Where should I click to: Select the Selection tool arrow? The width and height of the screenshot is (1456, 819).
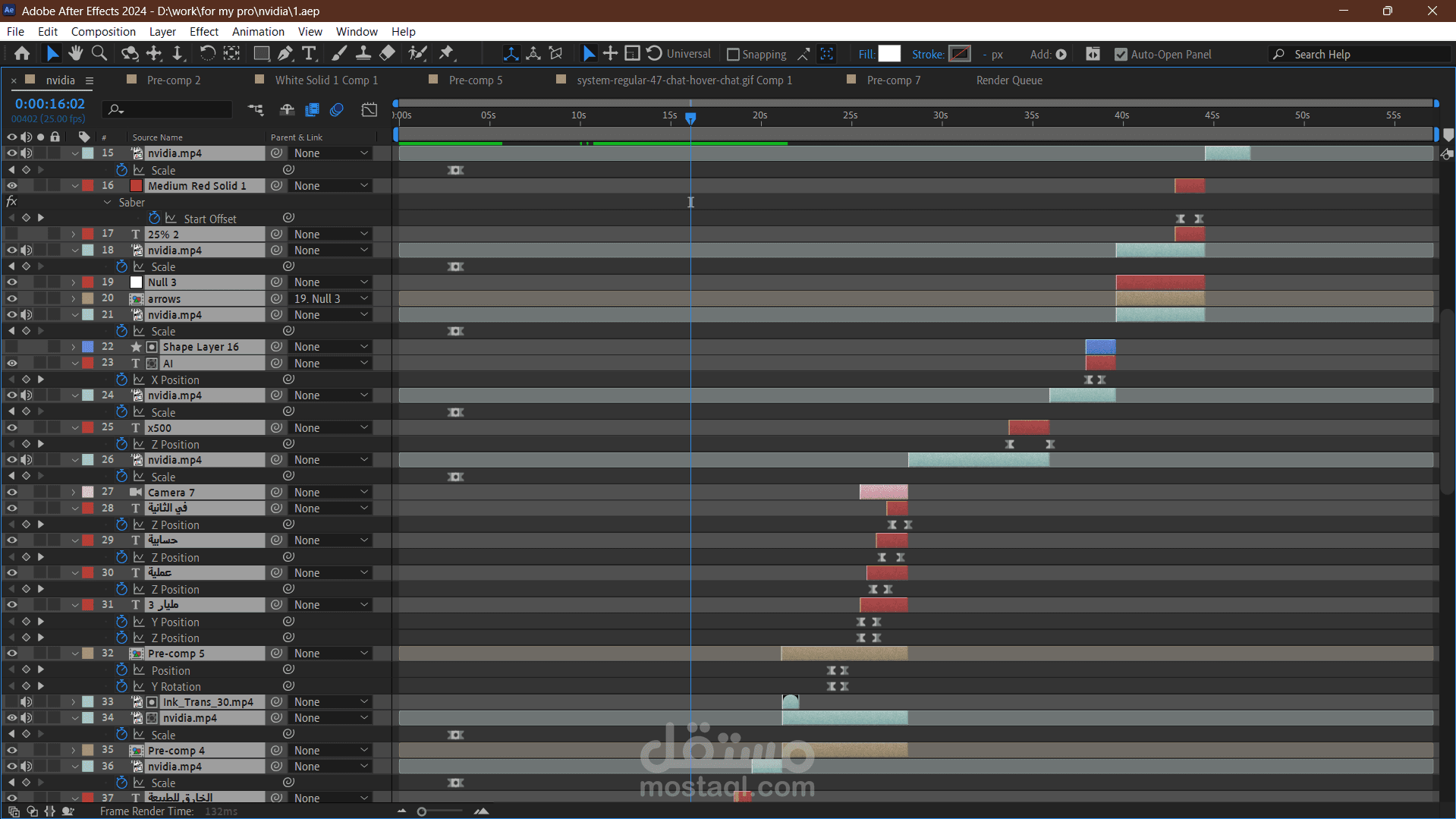[x=52, y=54]
